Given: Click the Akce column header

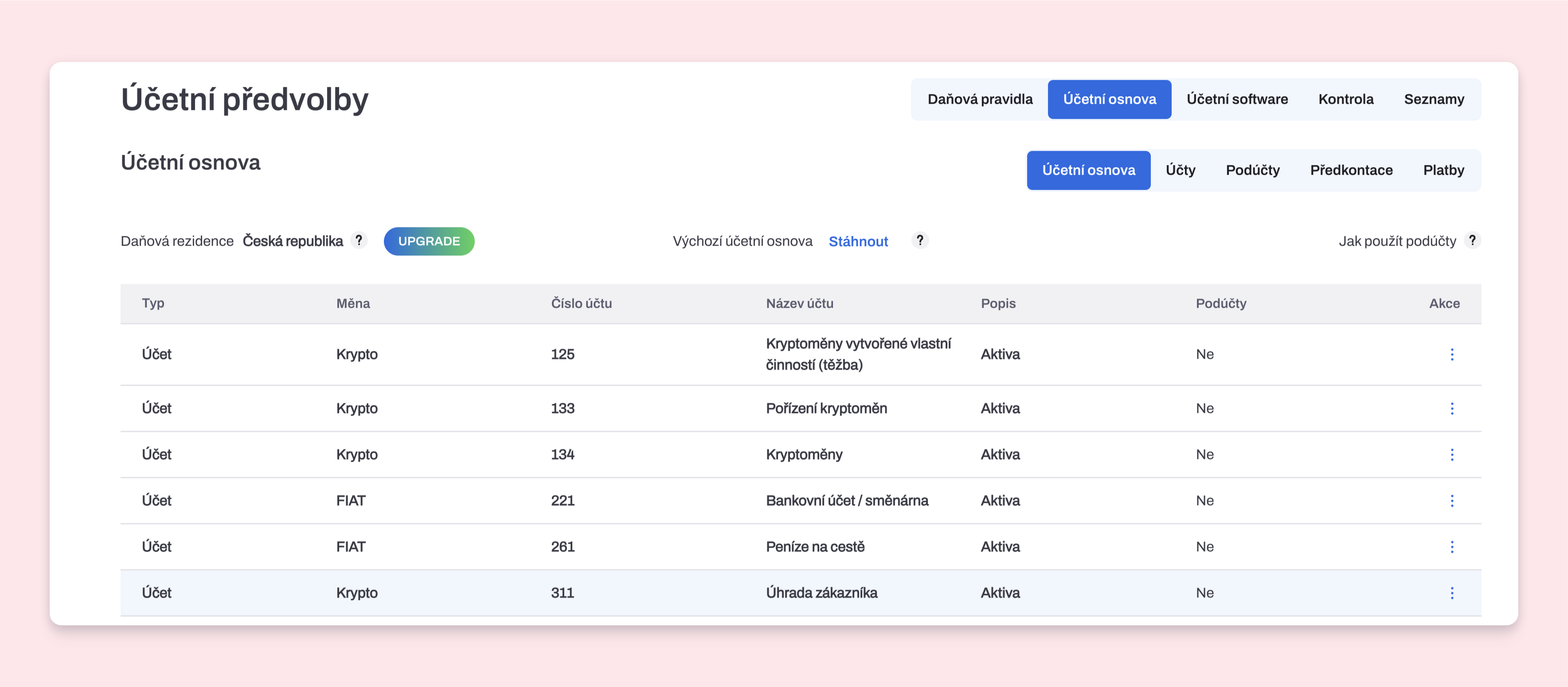Looking at the screenshot, I should tap(1444, 303).
